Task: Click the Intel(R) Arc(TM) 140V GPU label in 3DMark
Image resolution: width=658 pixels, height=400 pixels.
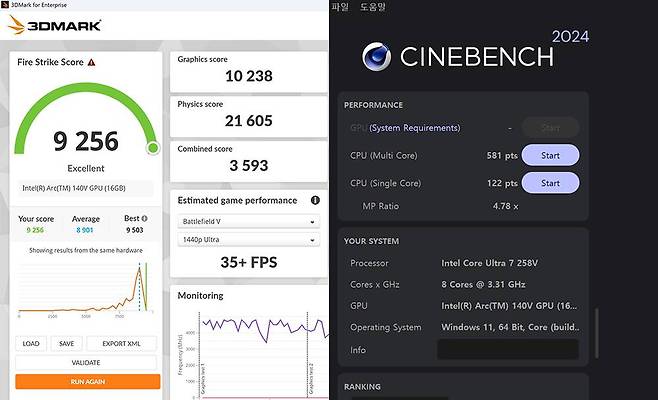Action: pos(74,188)
